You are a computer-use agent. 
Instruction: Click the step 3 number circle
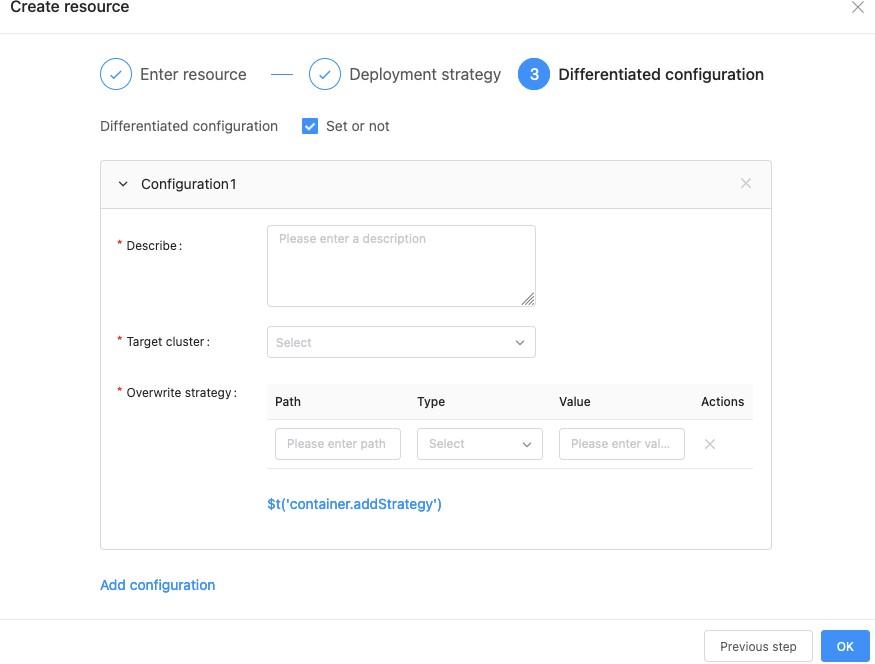pyautogui.click(x=534, y=74)
